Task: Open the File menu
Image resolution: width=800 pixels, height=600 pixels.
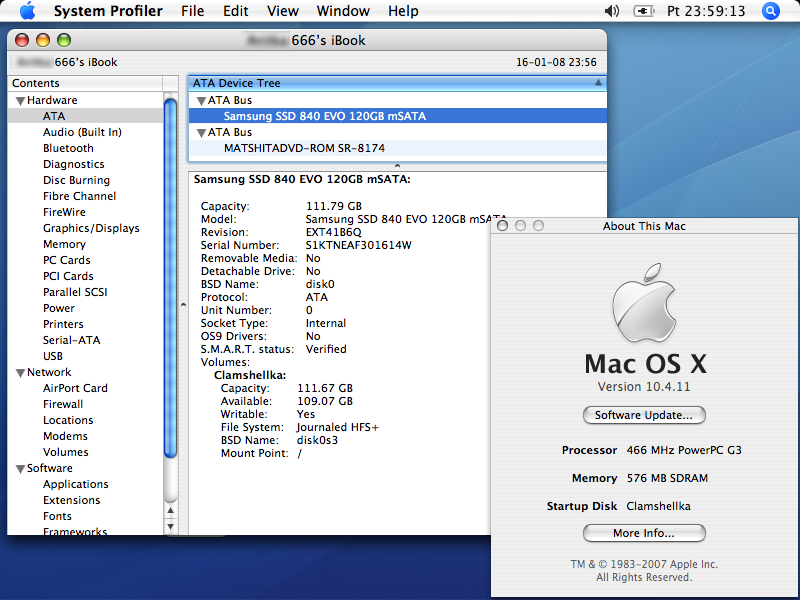Action: click(x=192, y=11)
